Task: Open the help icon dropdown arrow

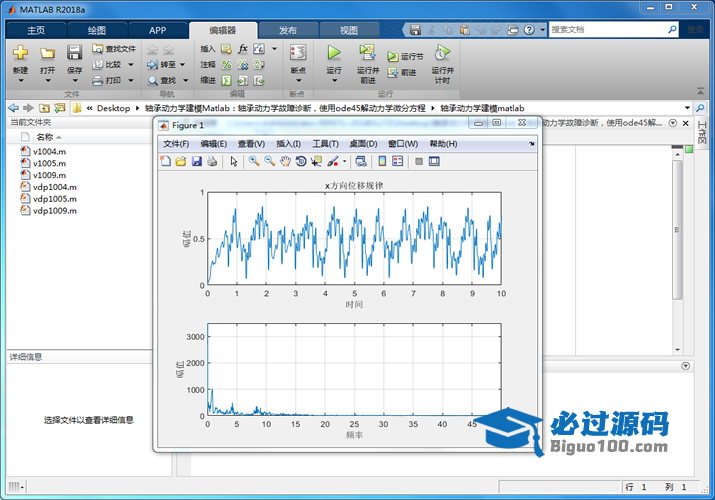Action: click(x=542, y=30)
